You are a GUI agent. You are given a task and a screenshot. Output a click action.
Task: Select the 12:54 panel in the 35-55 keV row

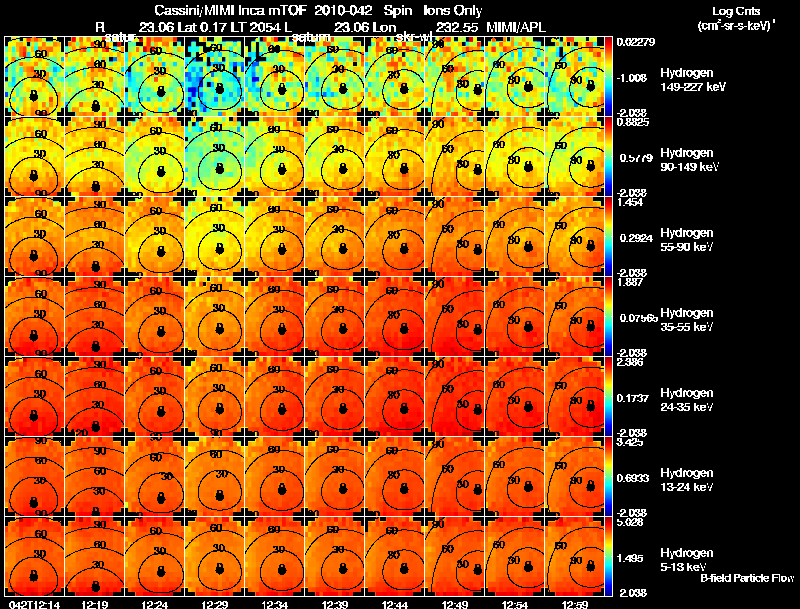pyautogui.click(x=515, y=317)
